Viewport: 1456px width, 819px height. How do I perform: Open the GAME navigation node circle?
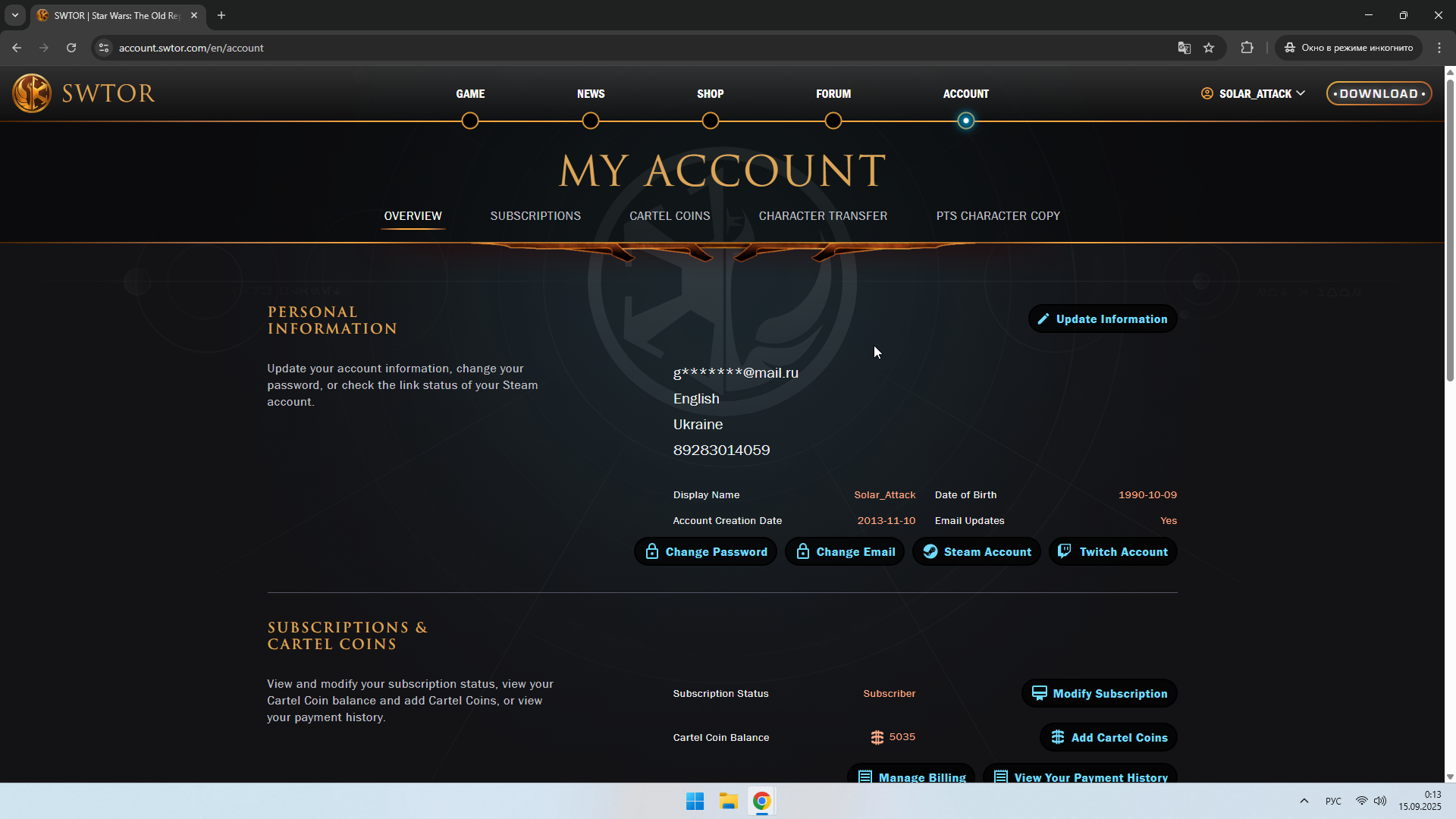point(470,121)
